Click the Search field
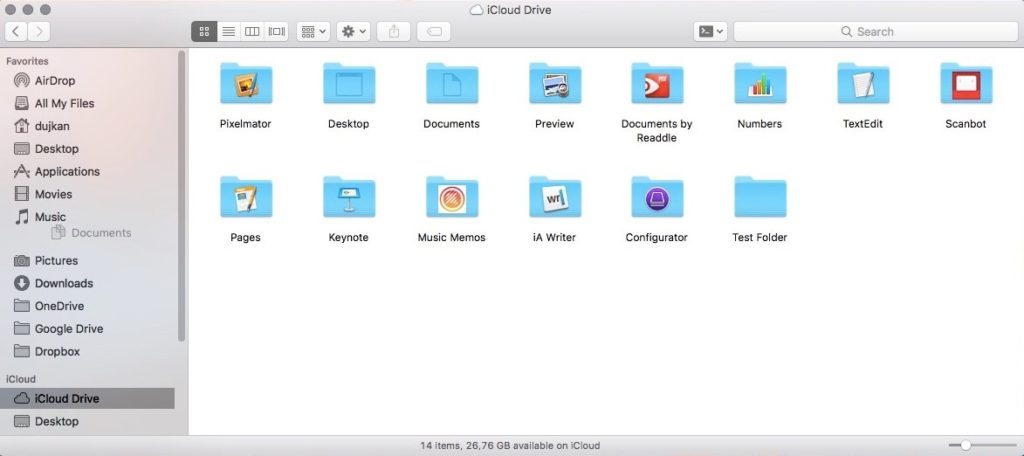Image resolution: width=1024 pixels, height=456 pixels. 875,31
